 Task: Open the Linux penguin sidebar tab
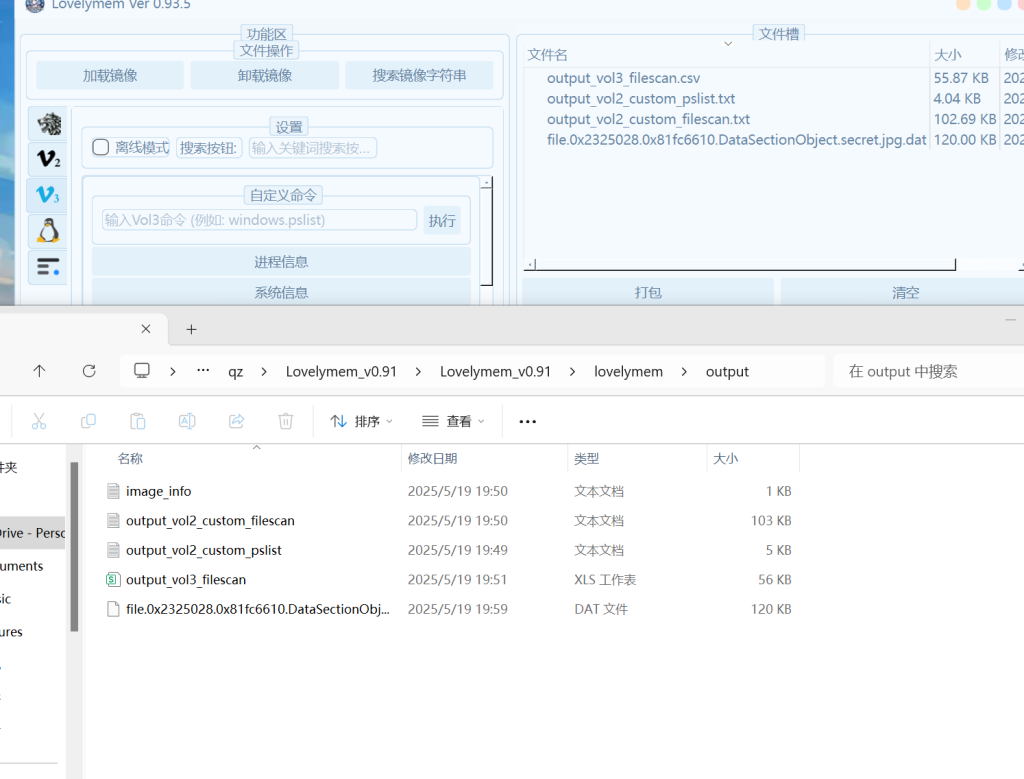48,231
